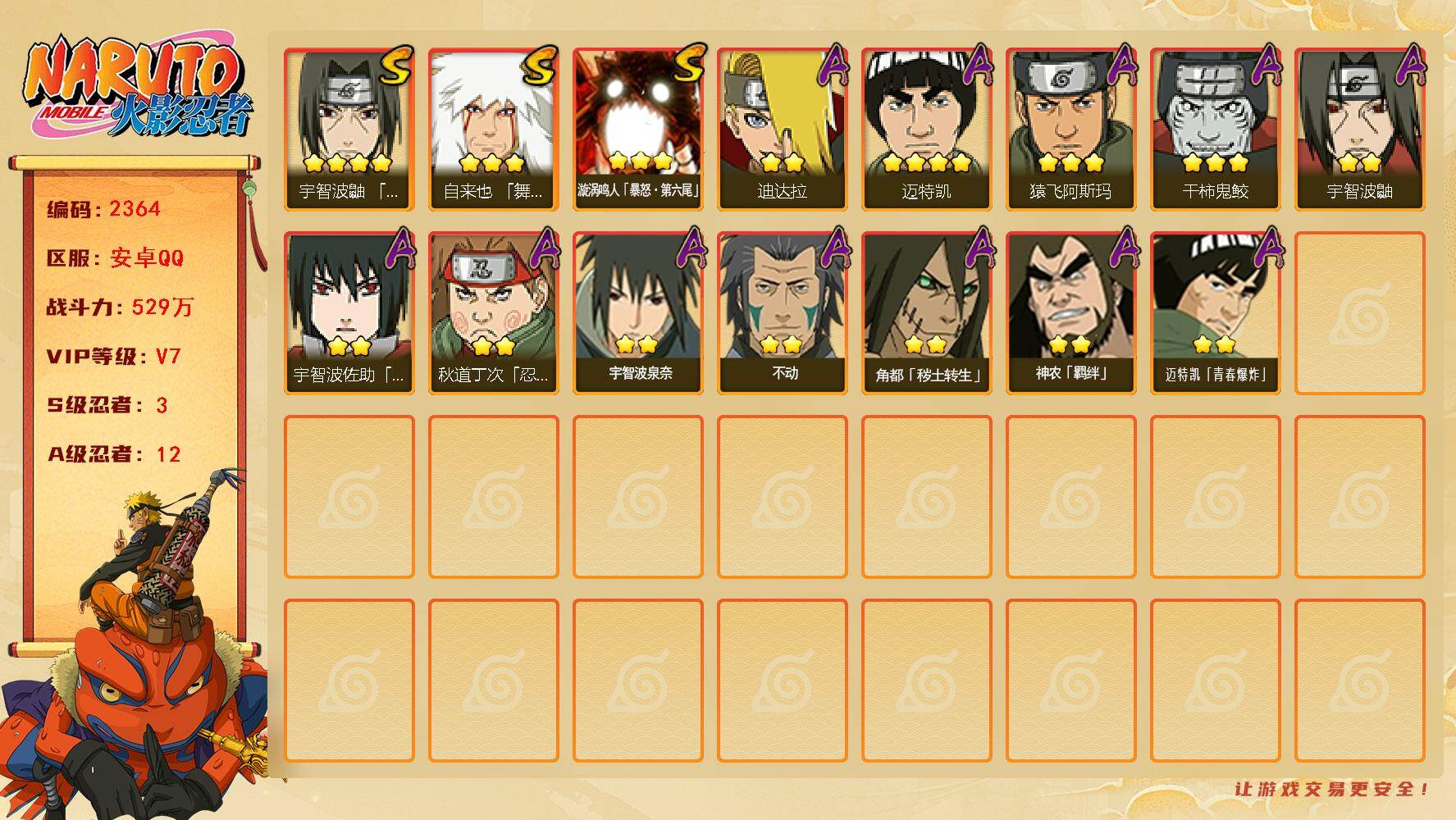1456x820 pixels.
Task: Open the 角都「秽土转生」 ninja card
Action: click(927, 313)
